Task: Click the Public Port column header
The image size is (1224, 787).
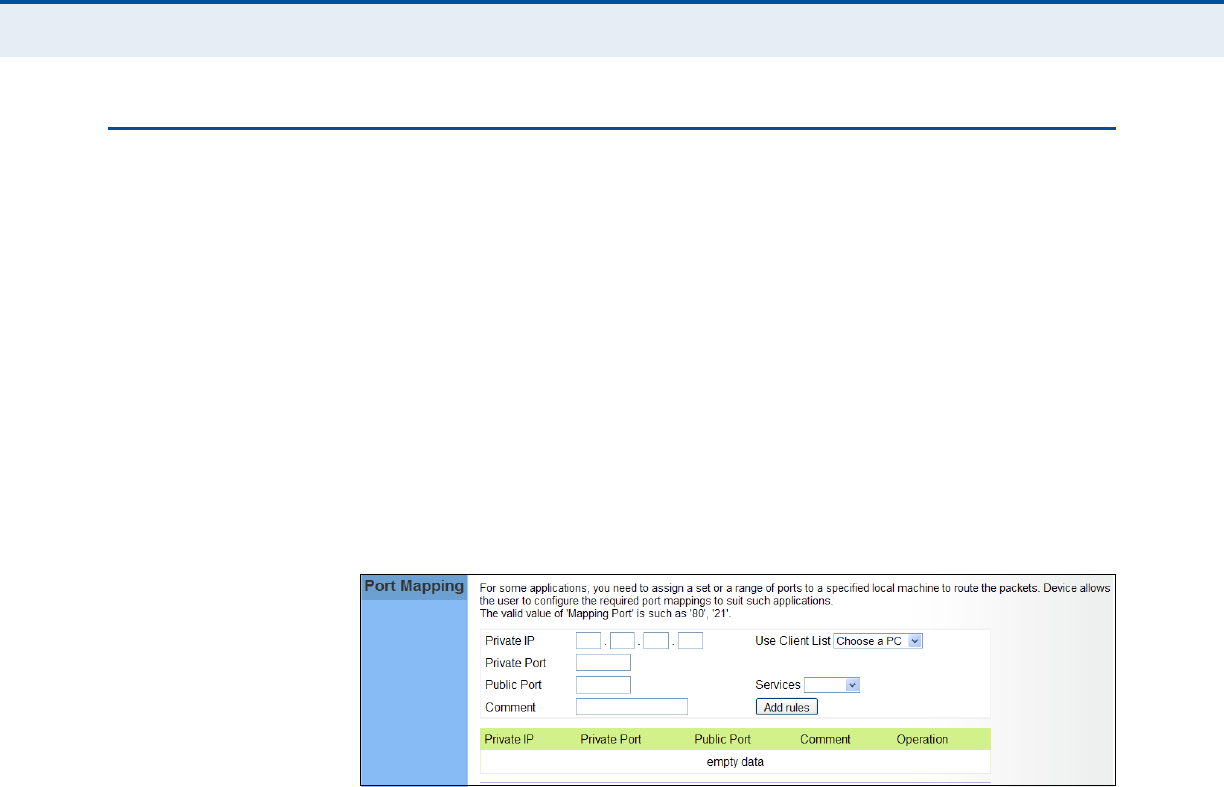Action: (x=723, y=740)
